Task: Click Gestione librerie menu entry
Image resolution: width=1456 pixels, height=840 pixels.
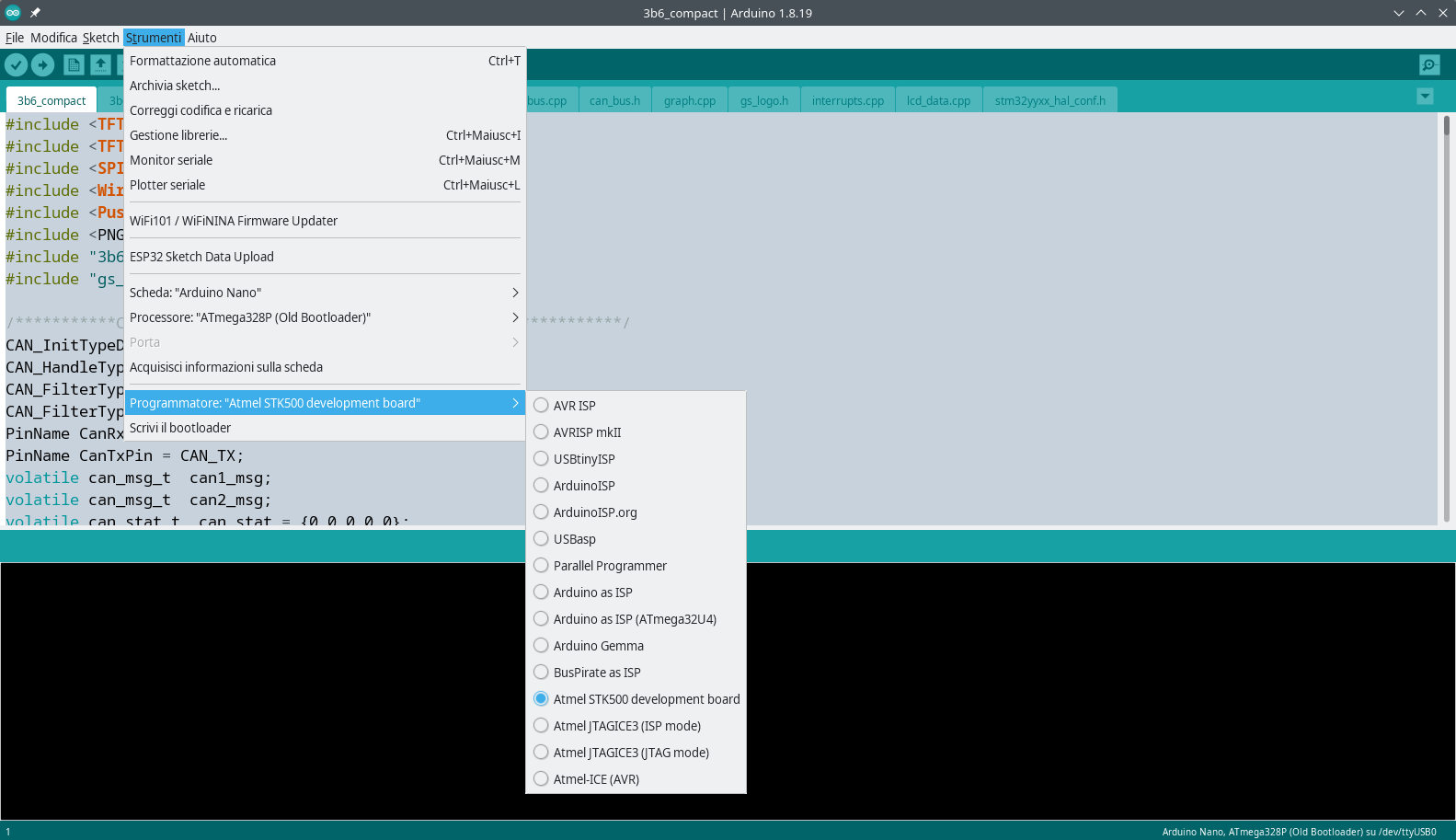Action: 178,135
